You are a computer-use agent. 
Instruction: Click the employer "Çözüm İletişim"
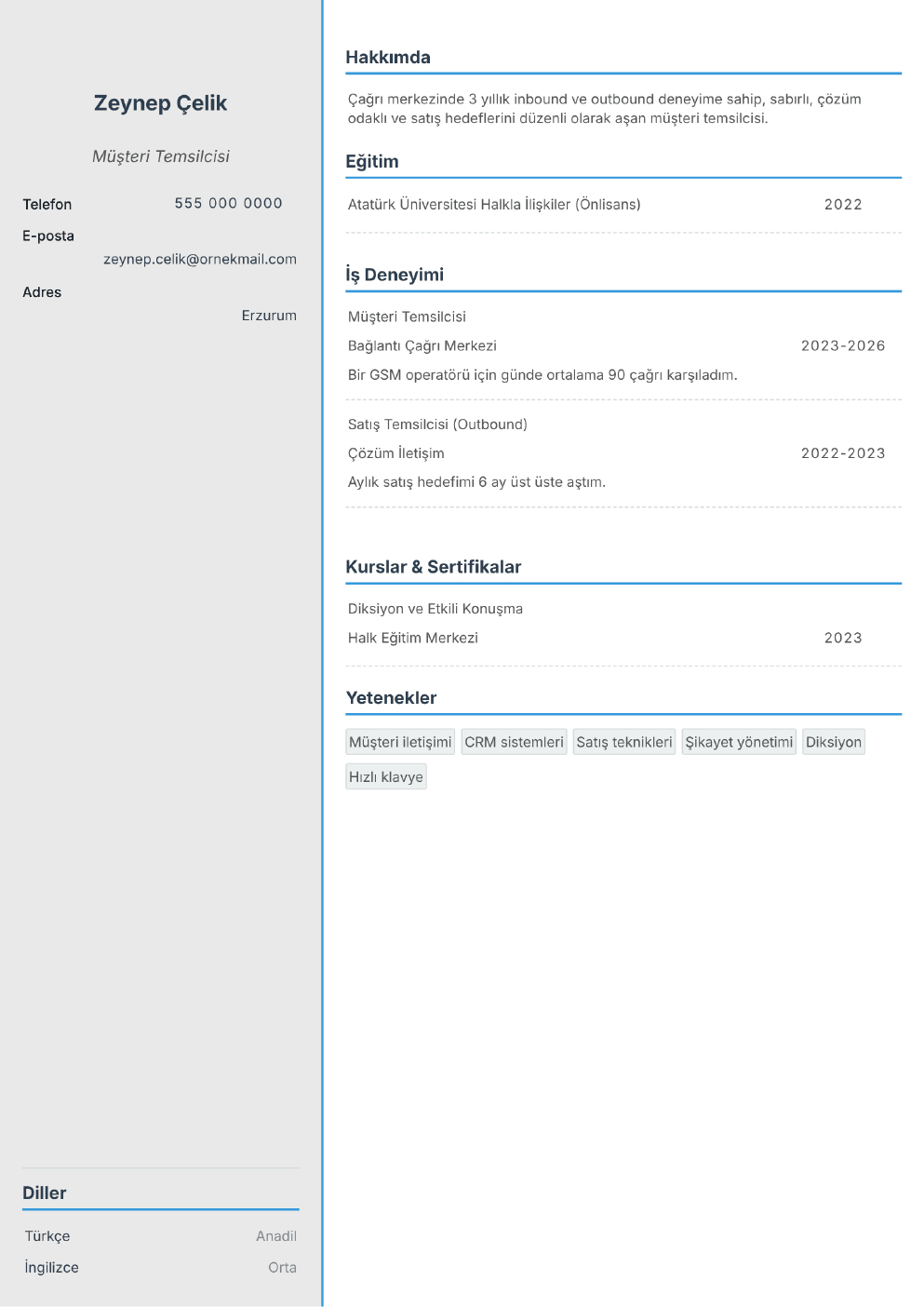coord(396,453)
